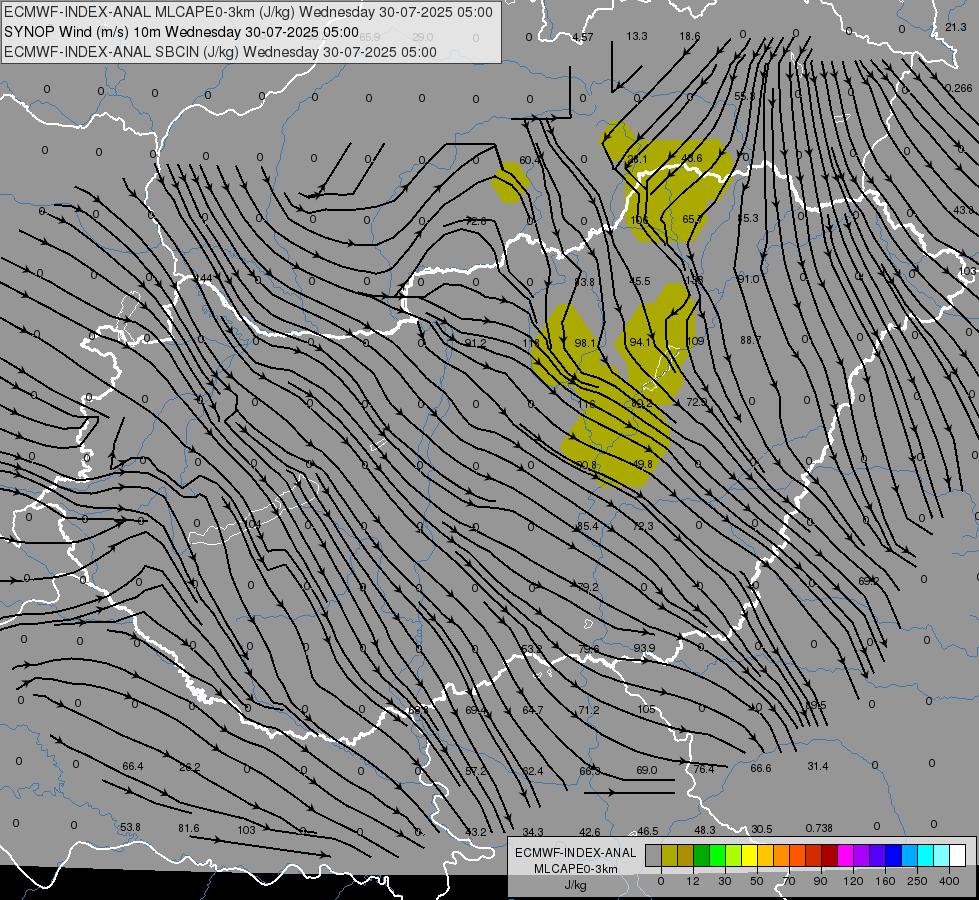The height and width of the screenshot is (900, 979).
Task: Click the map value '64.7'
Action: (x=533, y=710)
